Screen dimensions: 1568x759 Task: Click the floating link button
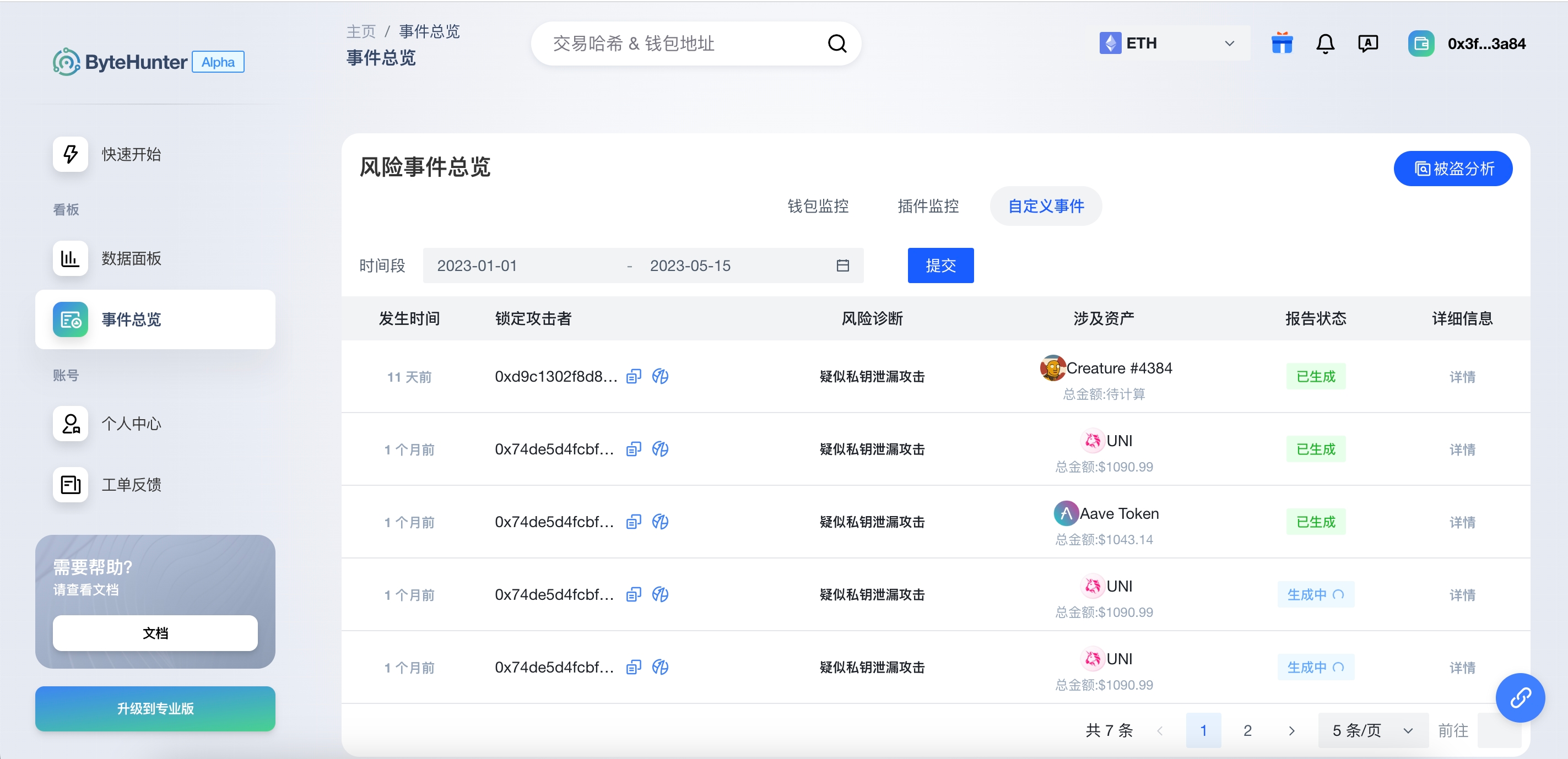(1520, 697)
